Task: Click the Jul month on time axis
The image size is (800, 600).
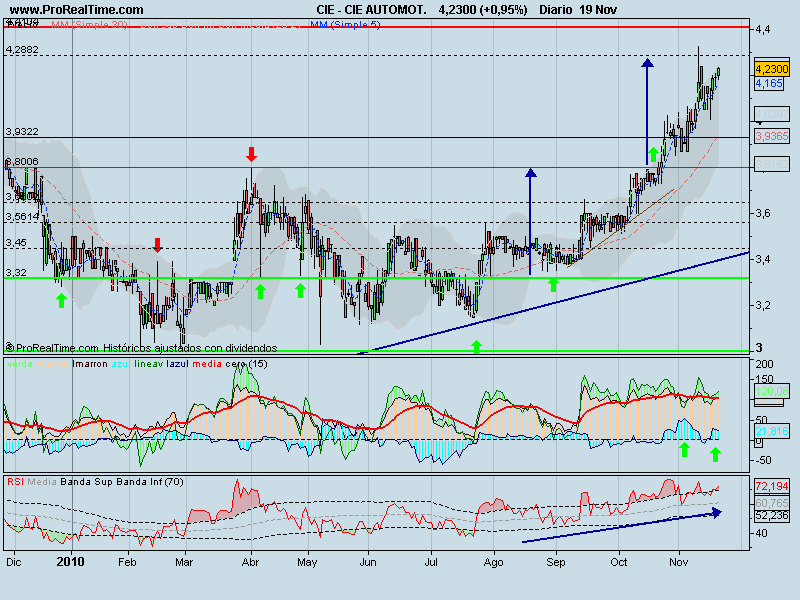Action: pyautogui.click(x=431, y=562)
